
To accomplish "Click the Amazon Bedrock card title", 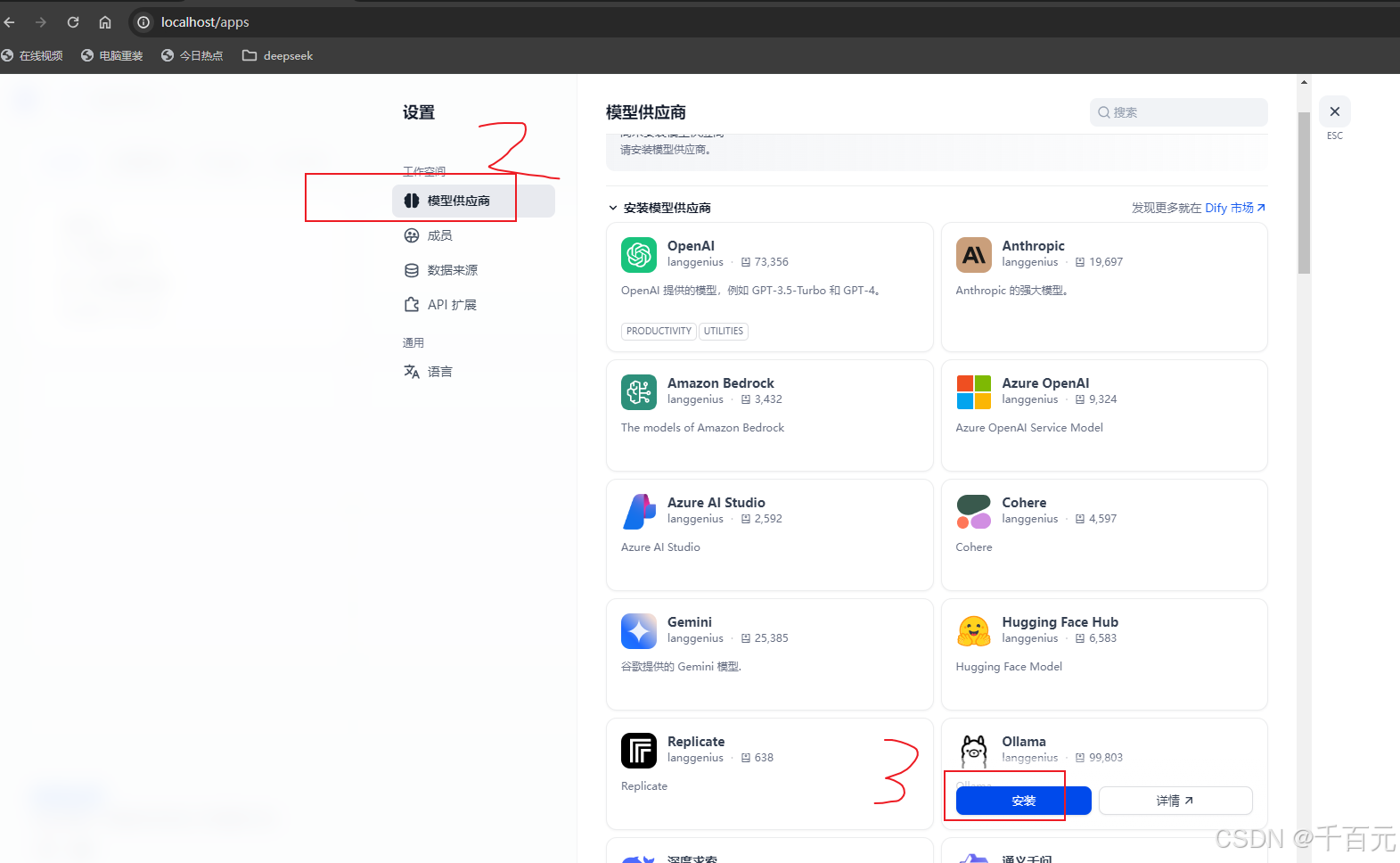I will click(x=721, y=383).
